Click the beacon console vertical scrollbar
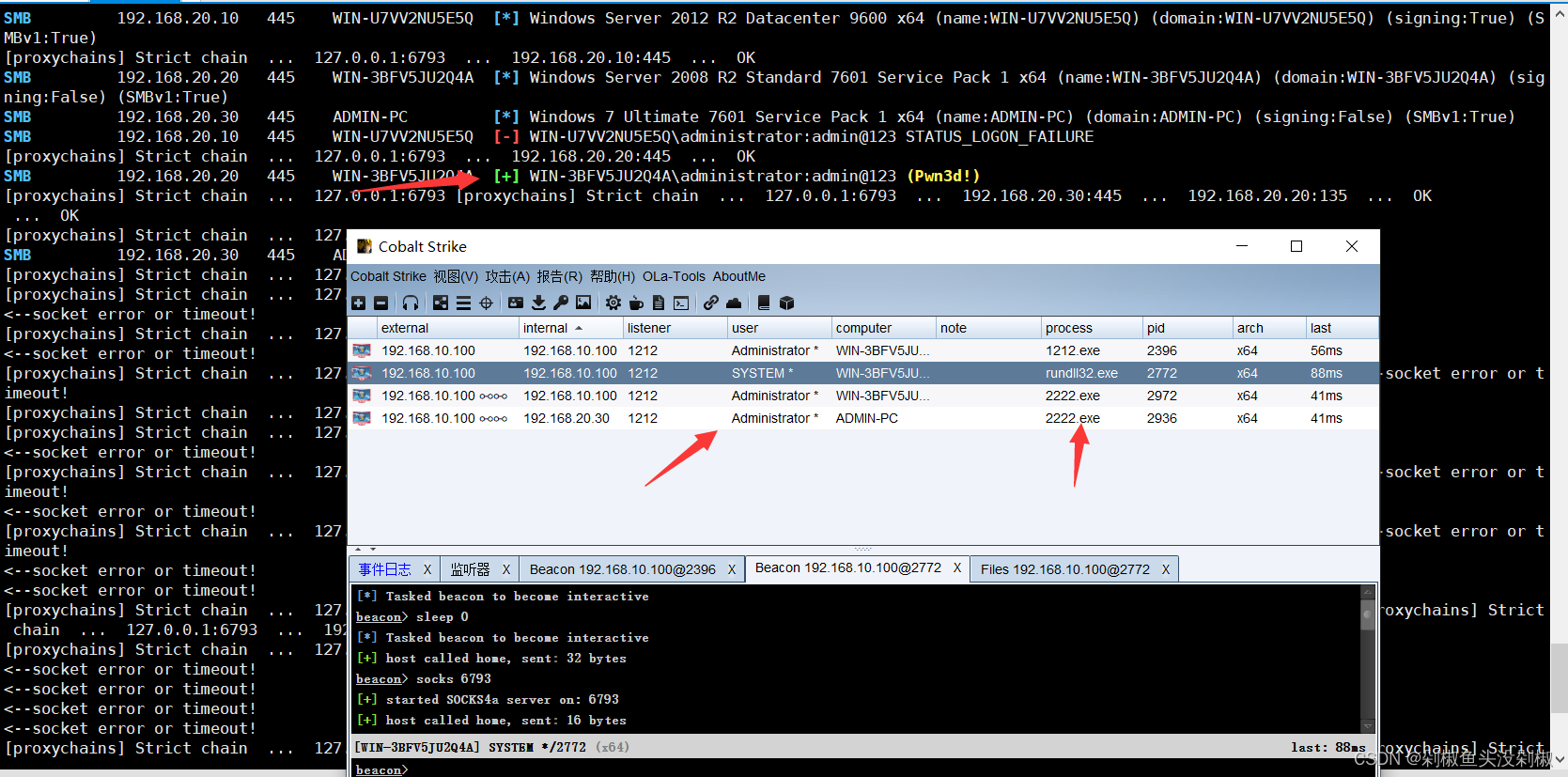 pyautogui.click(x=1368, y=659)
